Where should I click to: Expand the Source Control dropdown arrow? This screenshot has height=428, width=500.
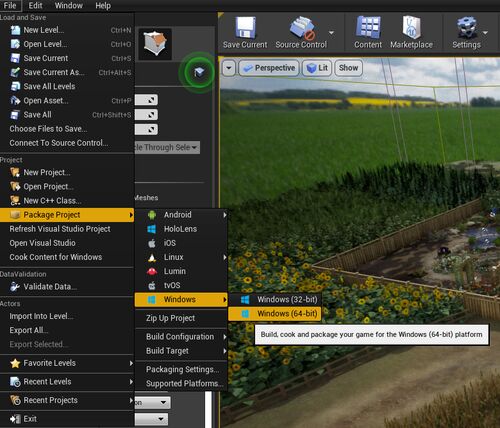click(x=331, y=33)
